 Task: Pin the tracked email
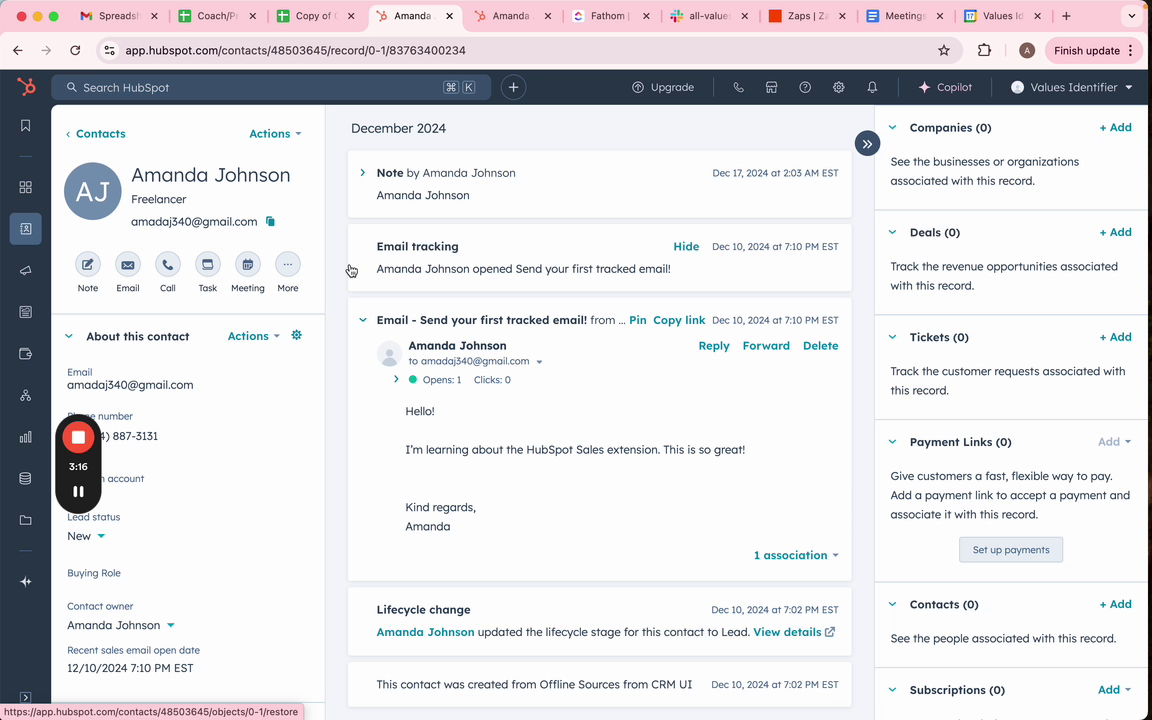[638, 320]
